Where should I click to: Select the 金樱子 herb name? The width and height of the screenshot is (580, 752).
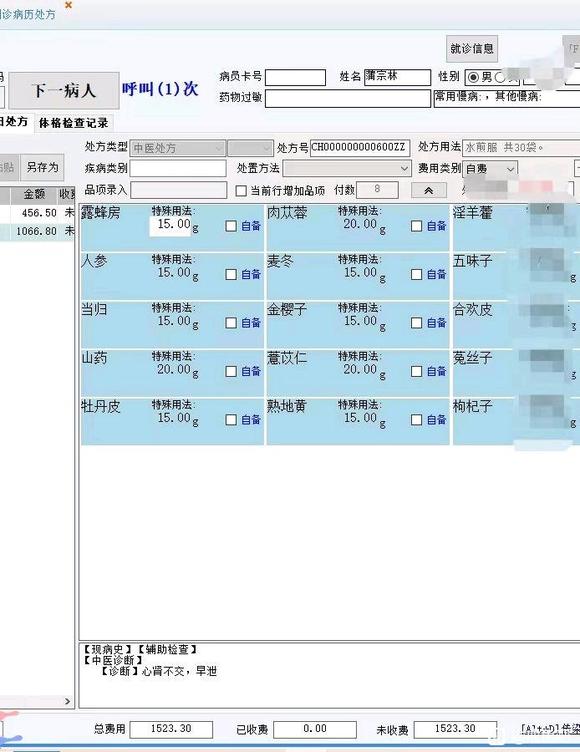(x=287, y=310)
